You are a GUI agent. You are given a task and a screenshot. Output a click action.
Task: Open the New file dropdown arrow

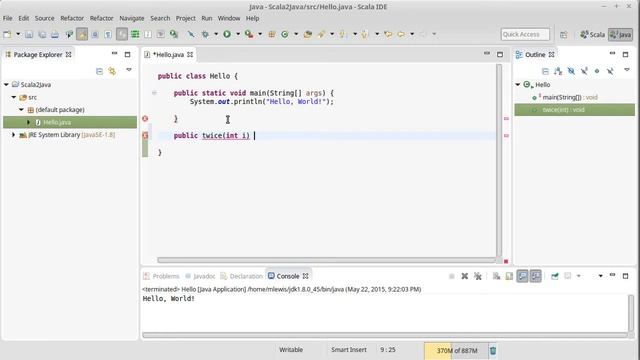pyautogui.click(x=18, y=34)
